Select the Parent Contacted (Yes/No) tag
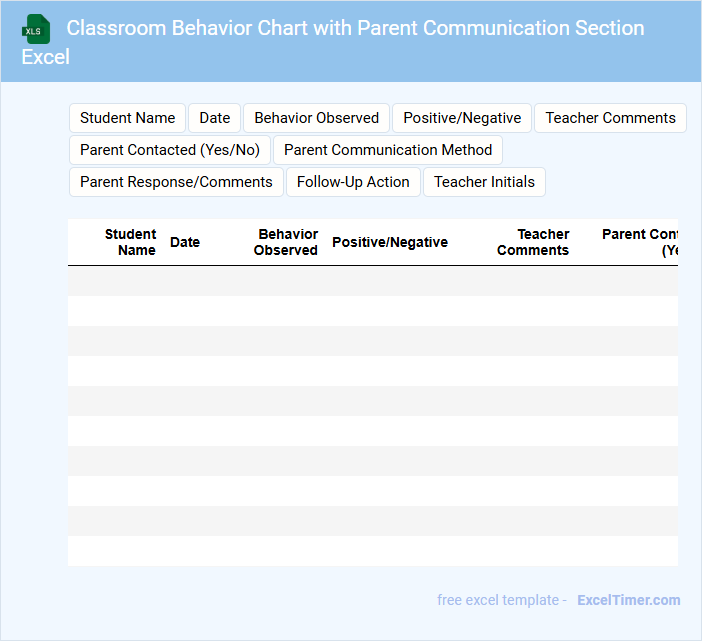 tap(169, 150)
